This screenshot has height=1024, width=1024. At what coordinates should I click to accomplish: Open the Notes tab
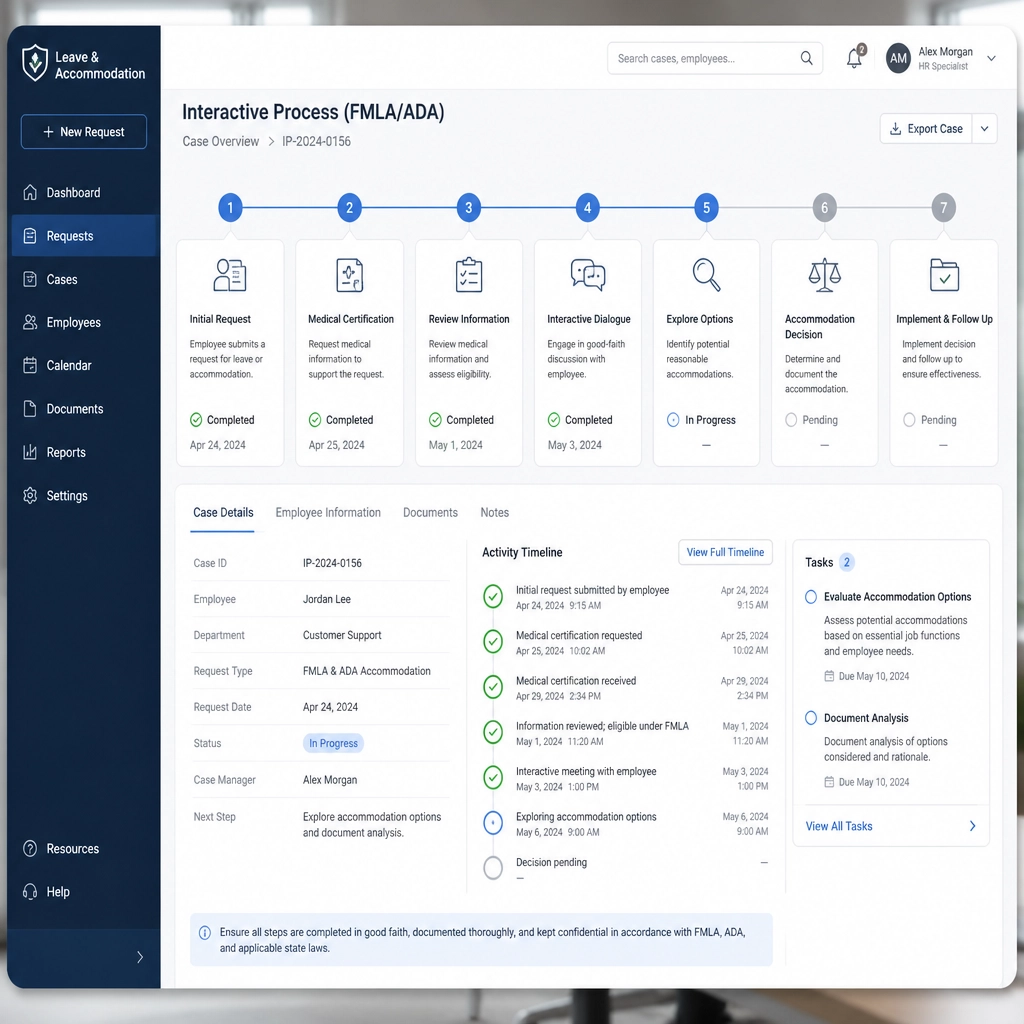[x=494, y=513]
